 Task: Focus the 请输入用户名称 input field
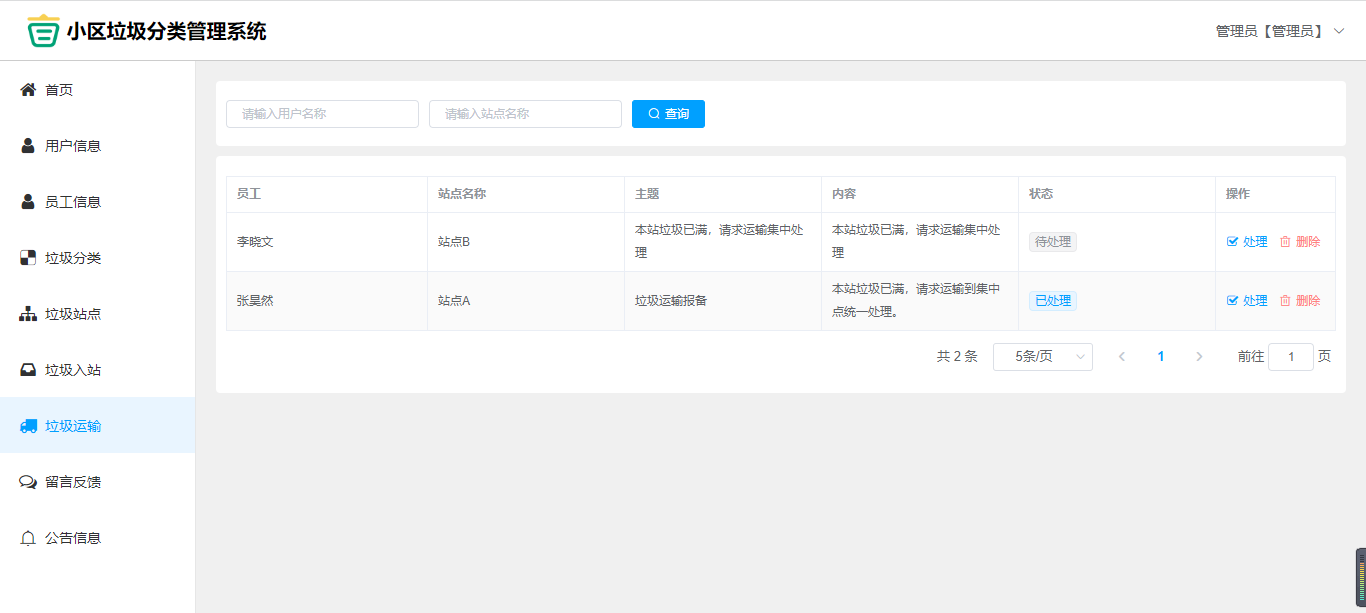(x=322, y=114)
